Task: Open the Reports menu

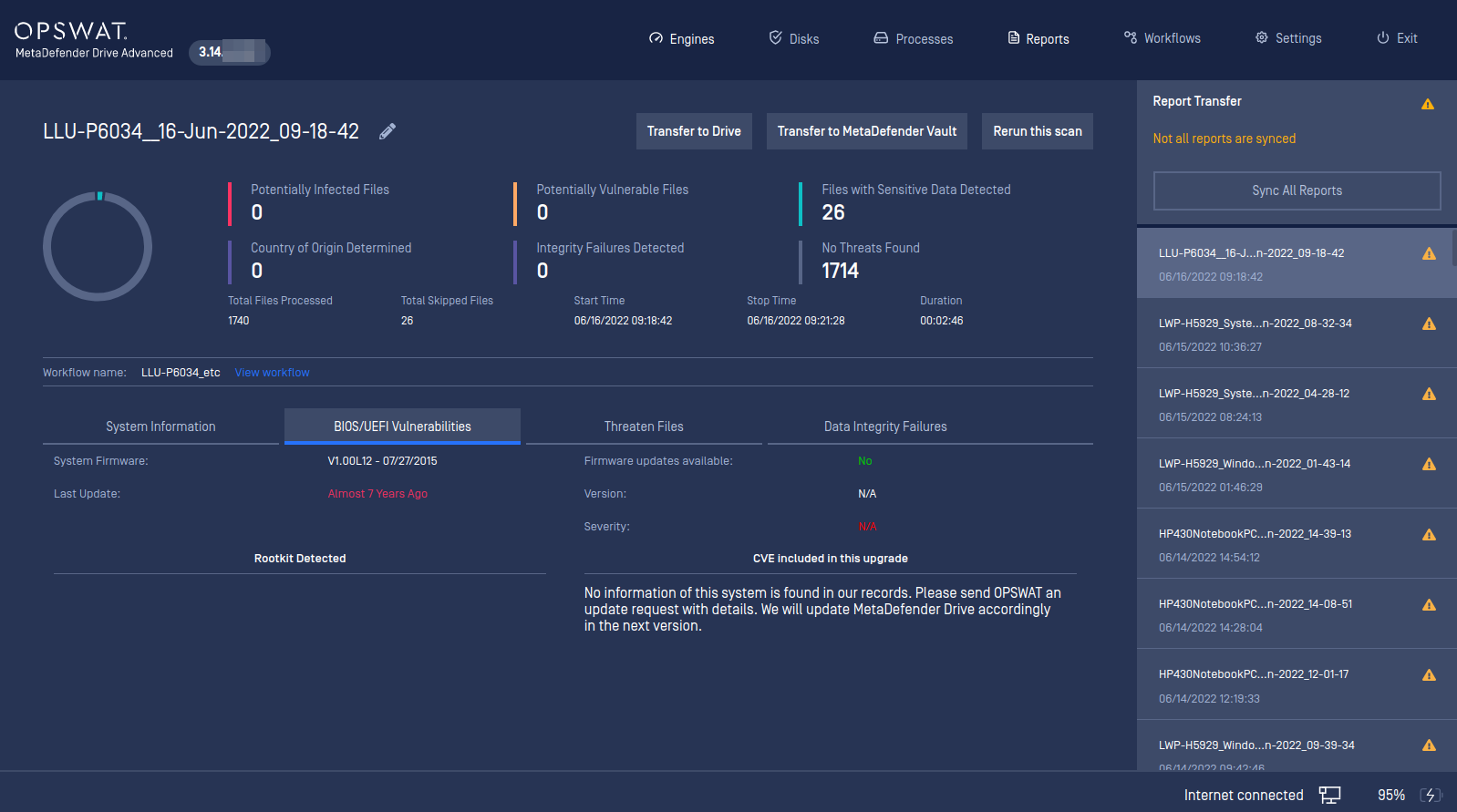Action: point(1038,38)
